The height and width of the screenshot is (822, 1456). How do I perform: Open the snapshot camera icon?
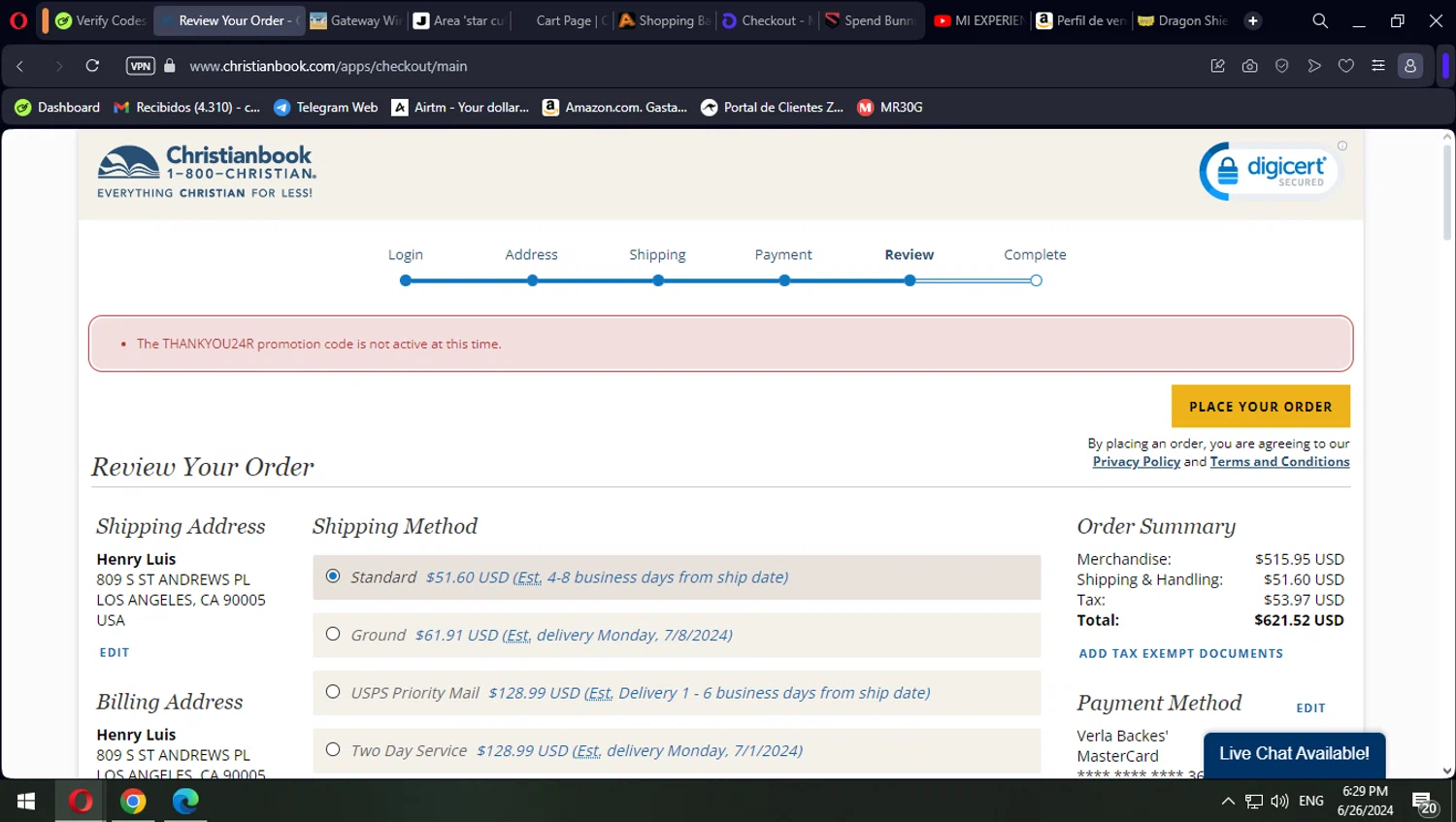tap(1250, 66)
